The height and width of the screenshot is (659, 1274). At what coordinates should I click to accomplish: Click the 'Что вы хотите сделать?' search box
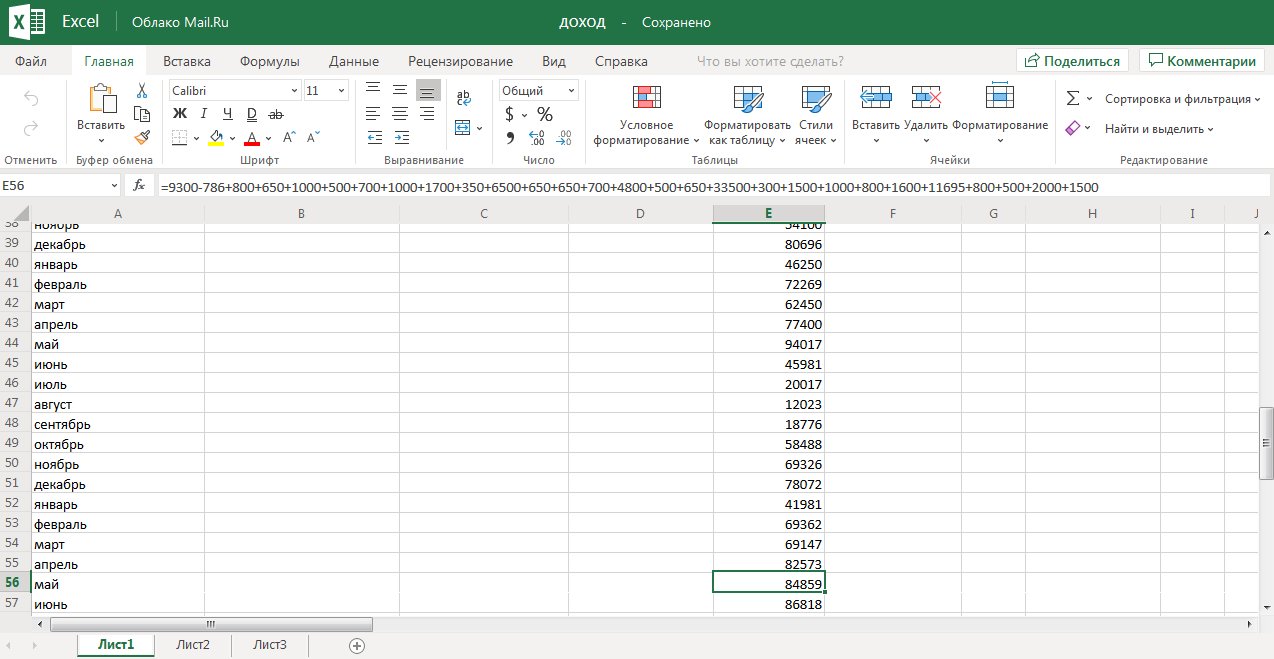point(770,61)
